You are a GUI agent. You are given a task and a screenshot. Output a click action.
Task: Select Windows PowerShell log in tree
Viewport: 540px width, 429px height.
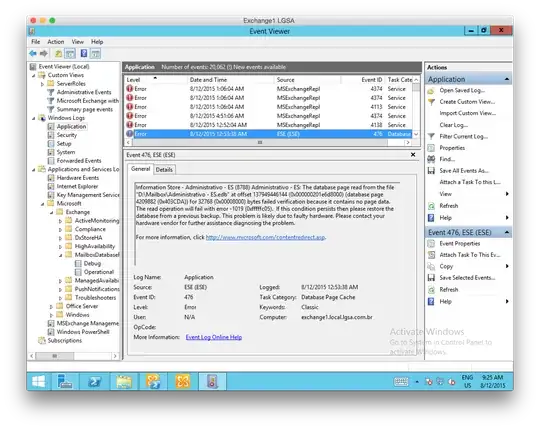(x=83, y=332)
